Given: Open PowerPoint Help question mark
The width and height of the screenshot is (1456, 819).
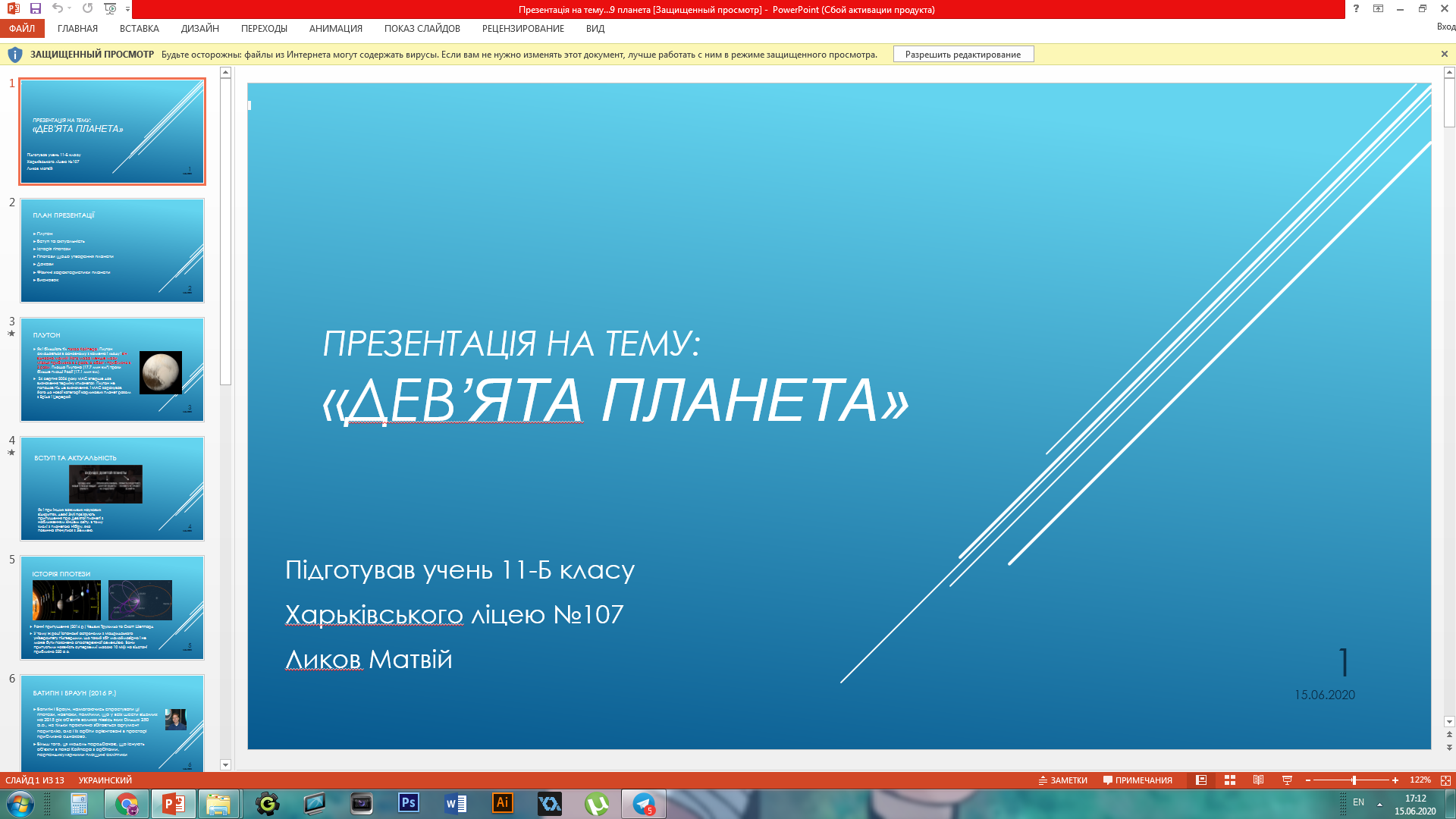Looking at the screenshot, I should [1356, 9].
